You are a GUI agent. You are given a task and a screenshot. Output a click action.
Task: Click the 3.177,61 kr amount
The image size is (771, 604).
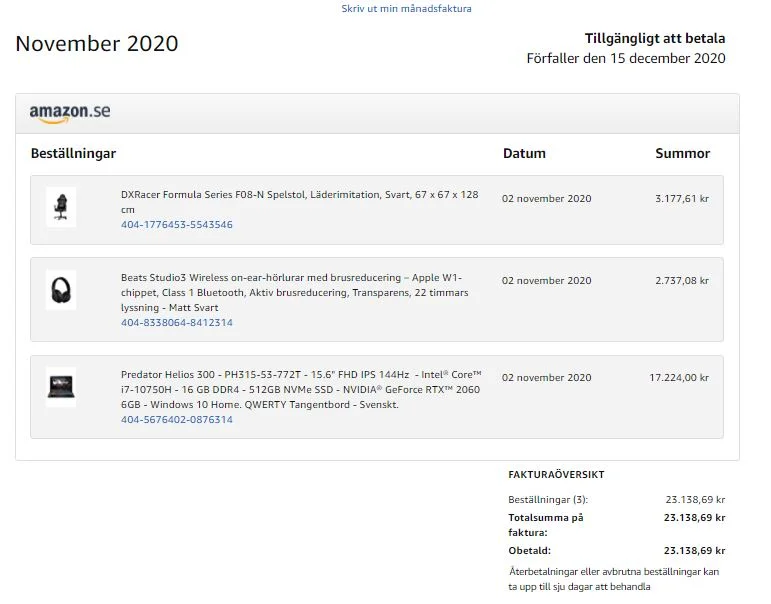coord(682,199)
